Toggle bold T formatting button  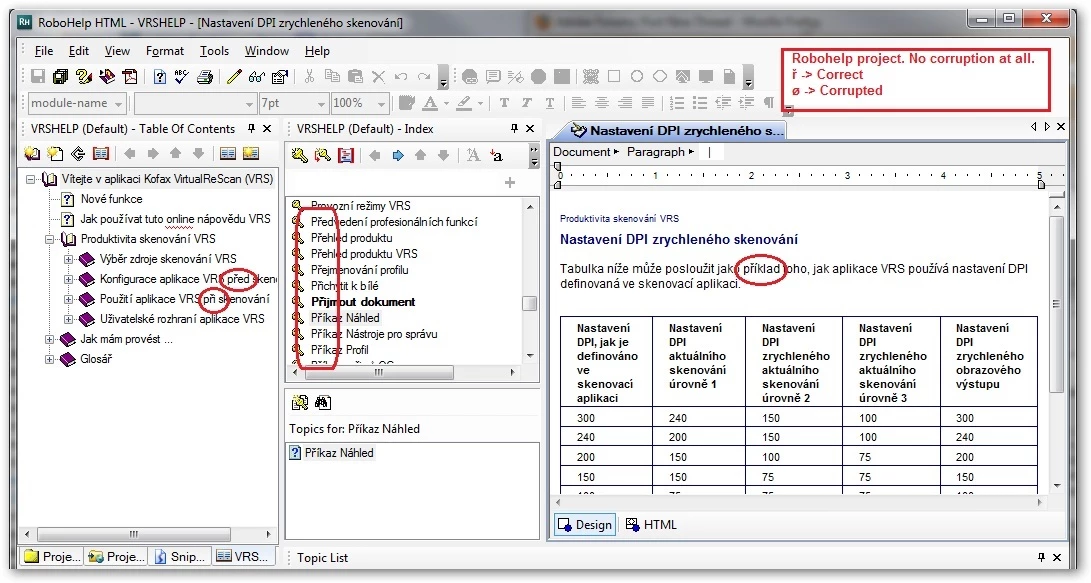tap(504, 103)
